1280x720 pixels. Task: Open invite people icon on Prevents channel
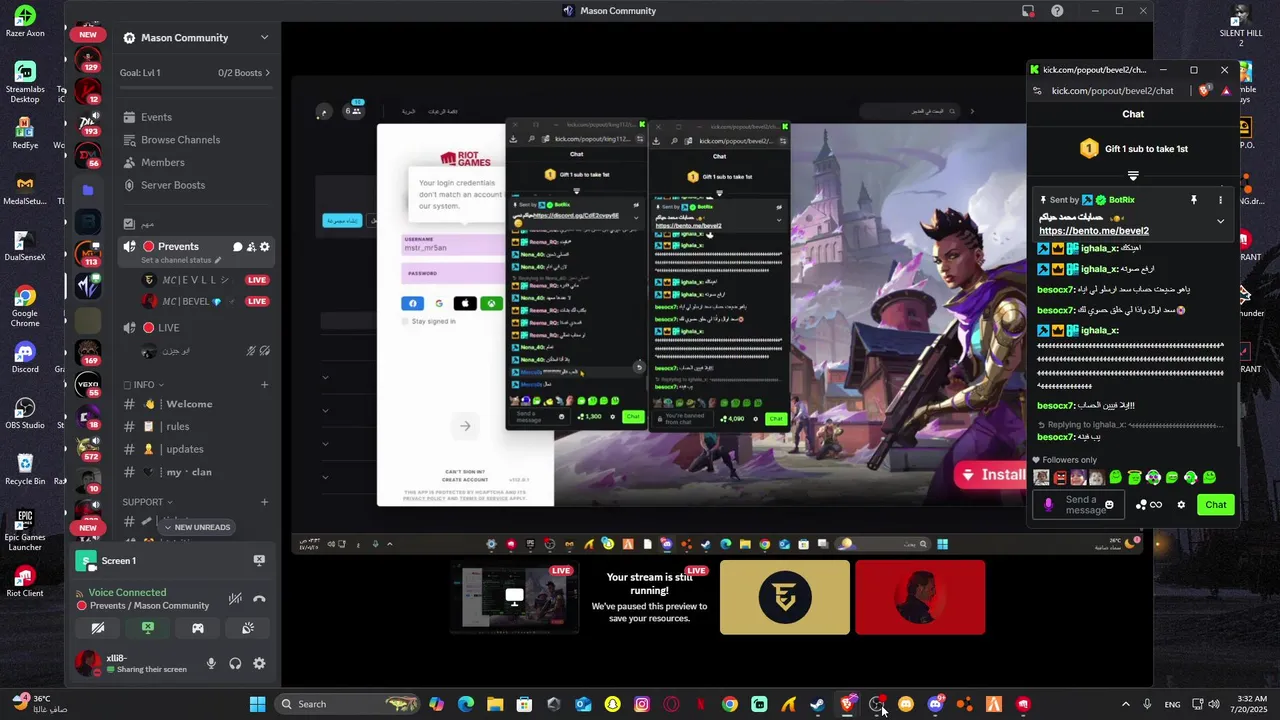coord(251,247)
